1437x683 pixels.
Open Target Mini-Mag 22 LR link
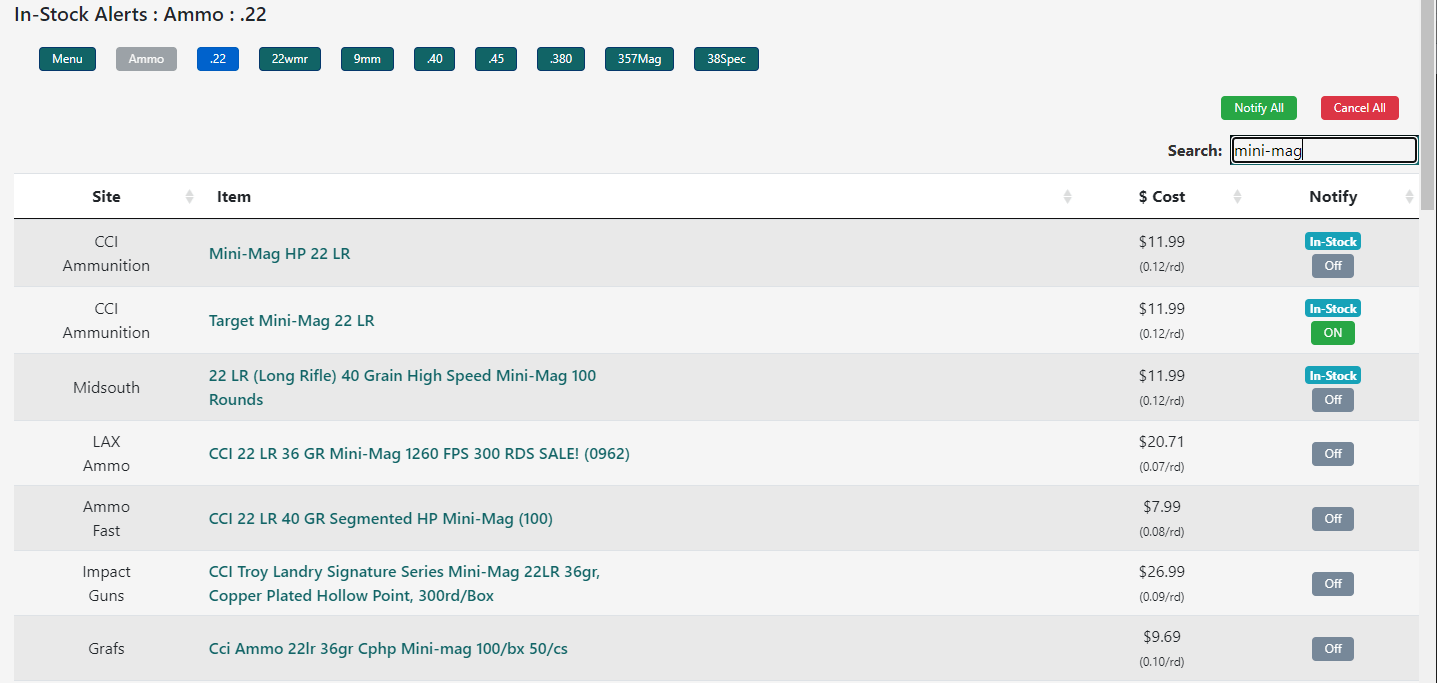click(291, 321)
